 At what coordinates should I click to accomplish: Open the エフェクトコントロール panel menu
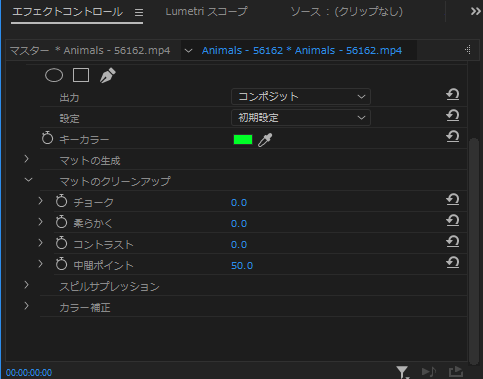click(139, 12)
